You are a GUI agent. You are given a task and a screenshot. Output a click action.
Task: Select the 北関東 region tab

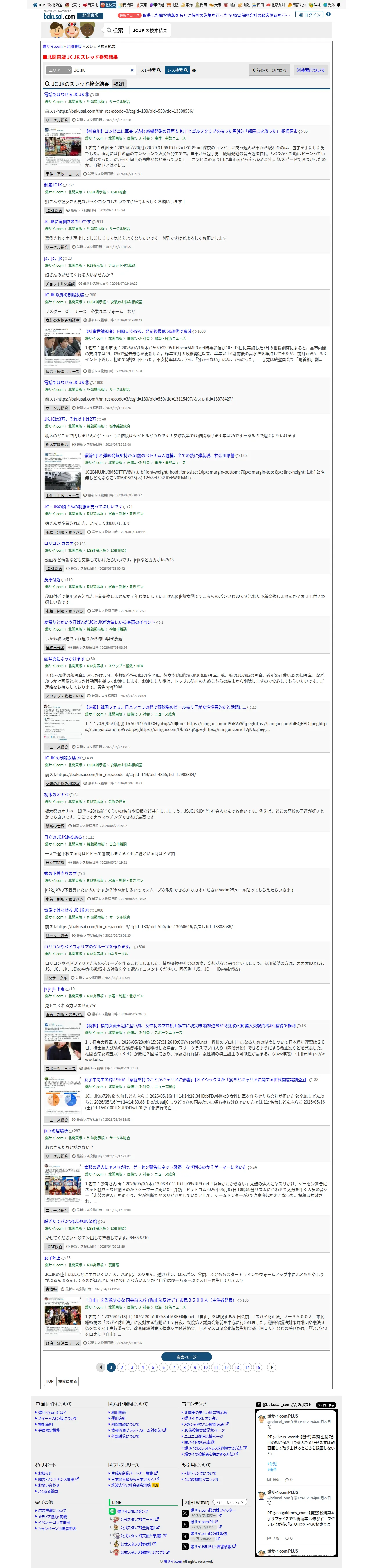[108, 4]
